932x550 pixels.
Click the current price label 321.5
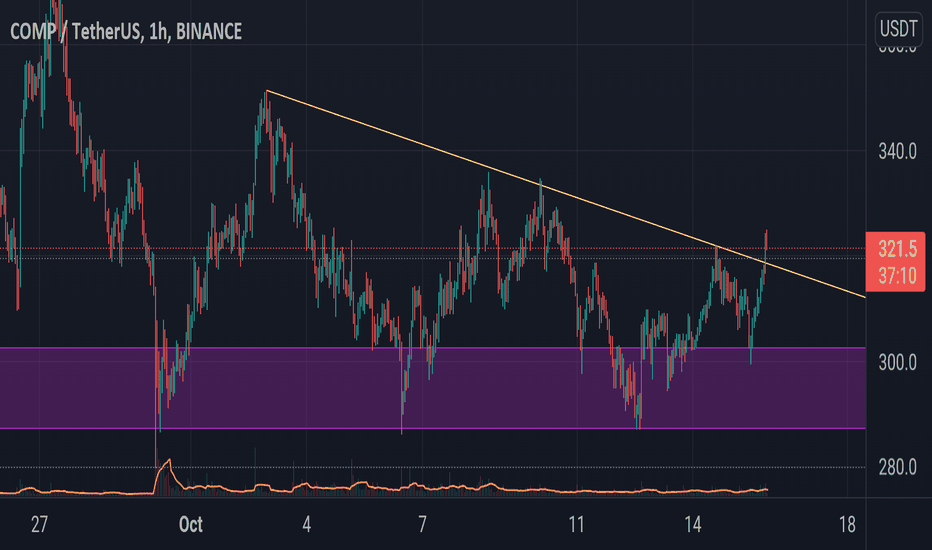tap(897, 249)
